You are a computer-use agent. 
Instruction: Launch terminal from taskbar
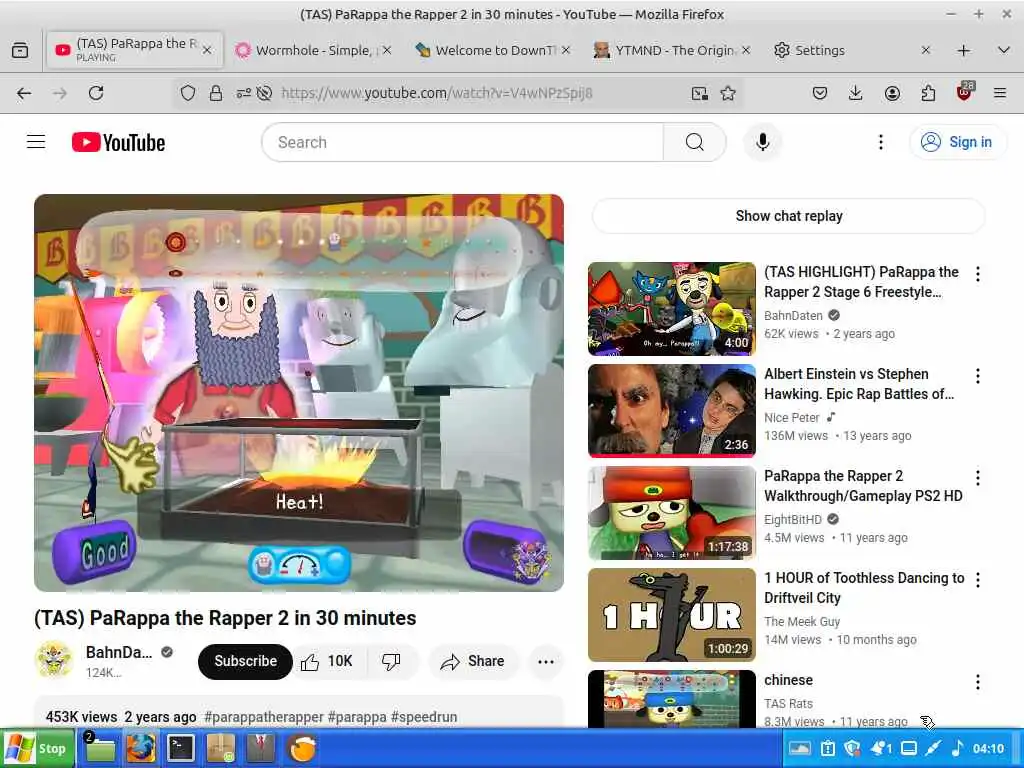click(x=180, y=748)
